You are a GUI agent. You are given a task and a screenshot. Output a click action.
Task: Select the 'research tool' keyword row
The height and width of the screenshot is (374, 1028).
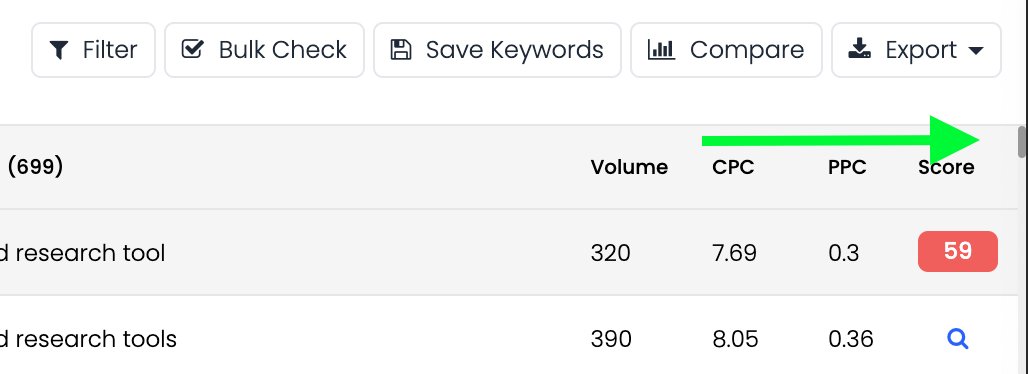click(x=509, y=253)
